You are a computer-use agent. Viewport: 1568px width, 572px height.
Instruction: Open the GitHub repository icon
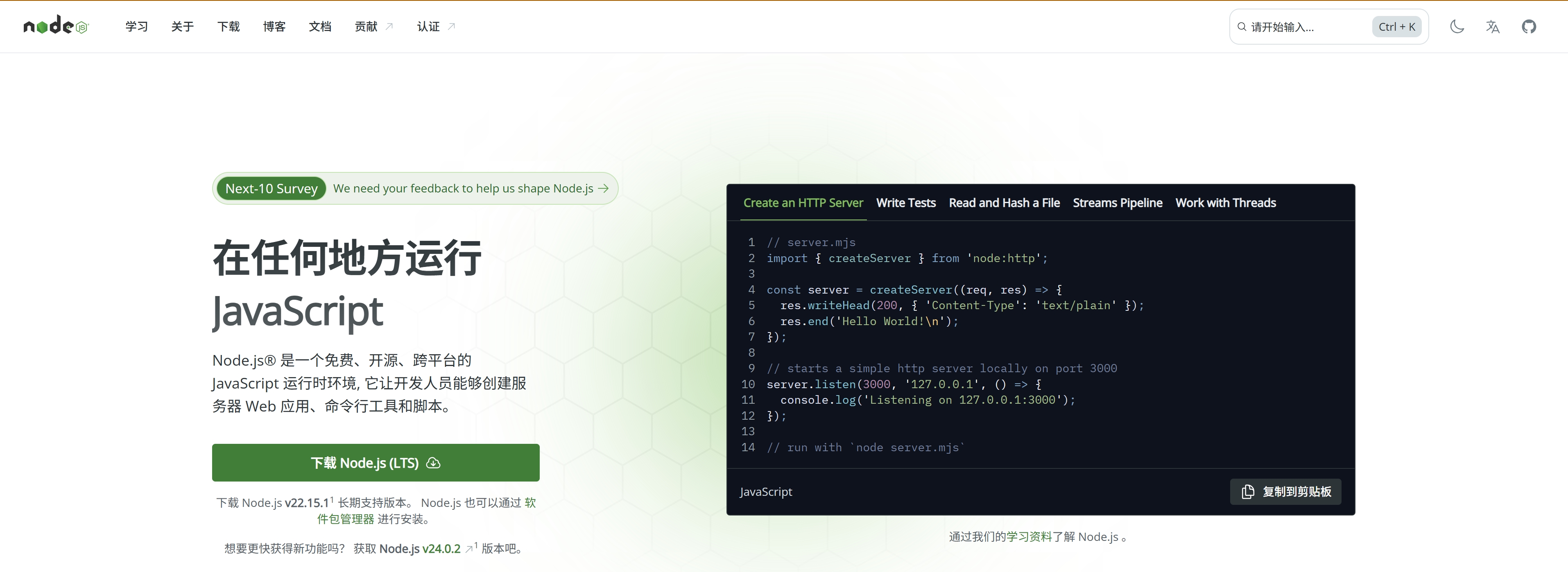click(x=1528, y=26)
